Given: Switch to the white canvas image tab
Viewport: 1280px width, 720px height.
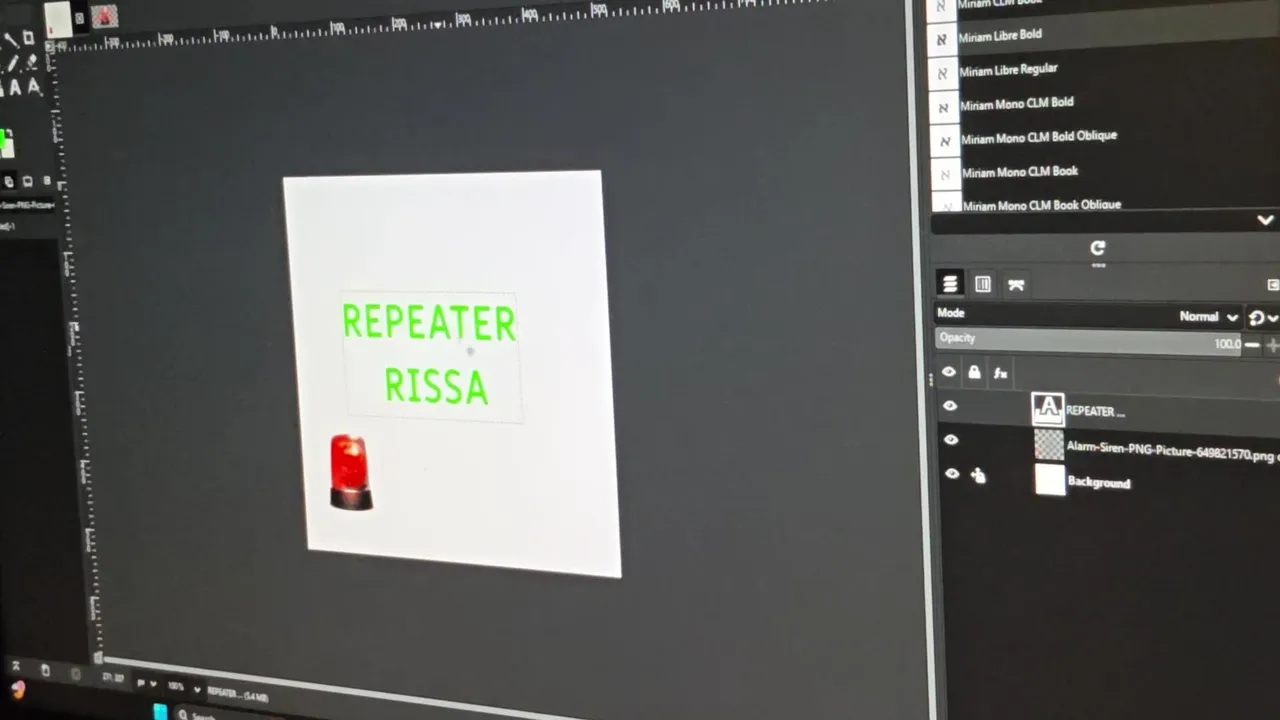Looking at the screenshot, I should click(x=58, y=19).
